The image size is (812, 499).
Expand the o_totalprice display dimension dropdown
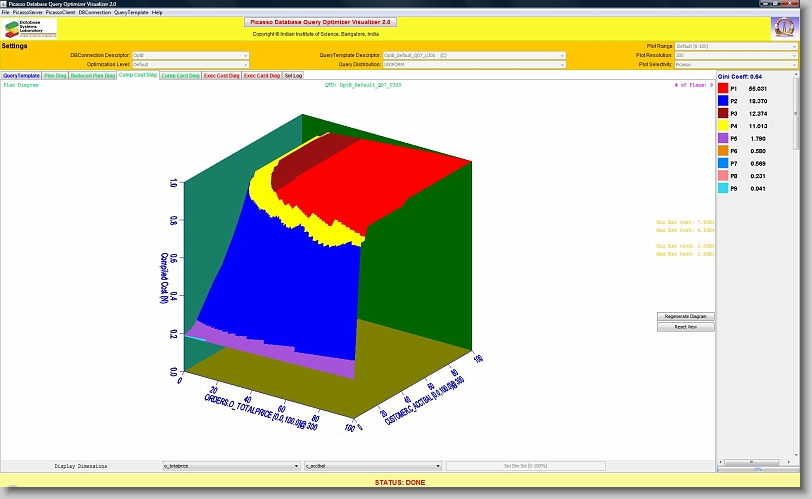click(x=230, y=466)
